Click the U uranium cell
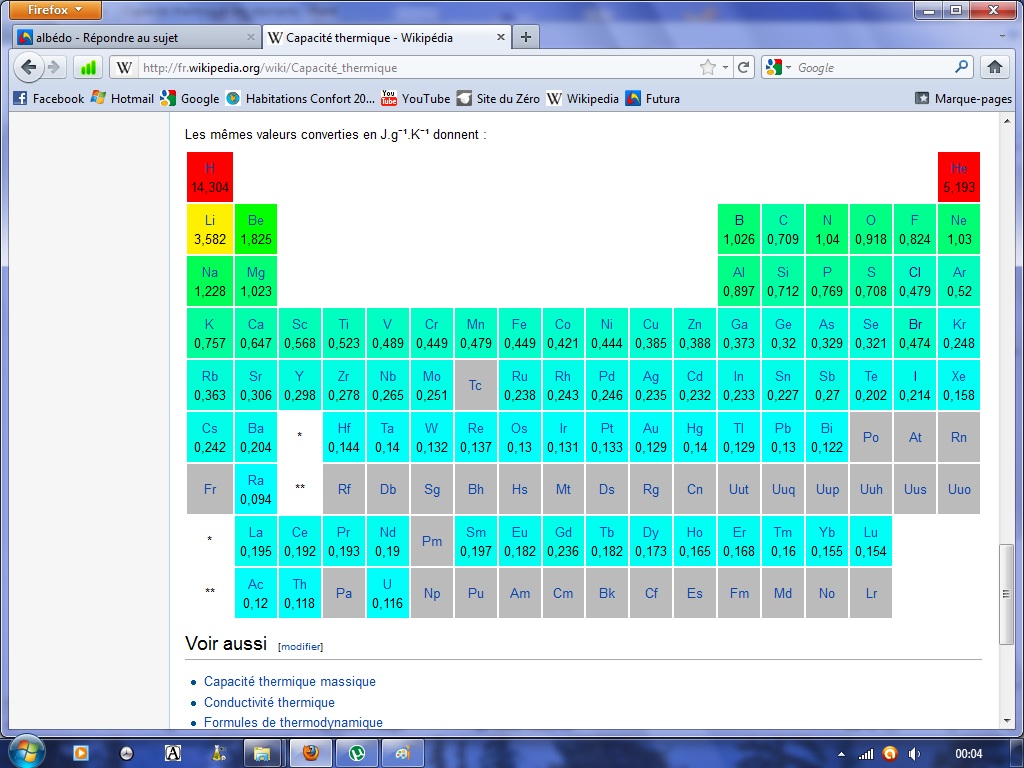The image size is (1024, 768). tap(387, 593)
